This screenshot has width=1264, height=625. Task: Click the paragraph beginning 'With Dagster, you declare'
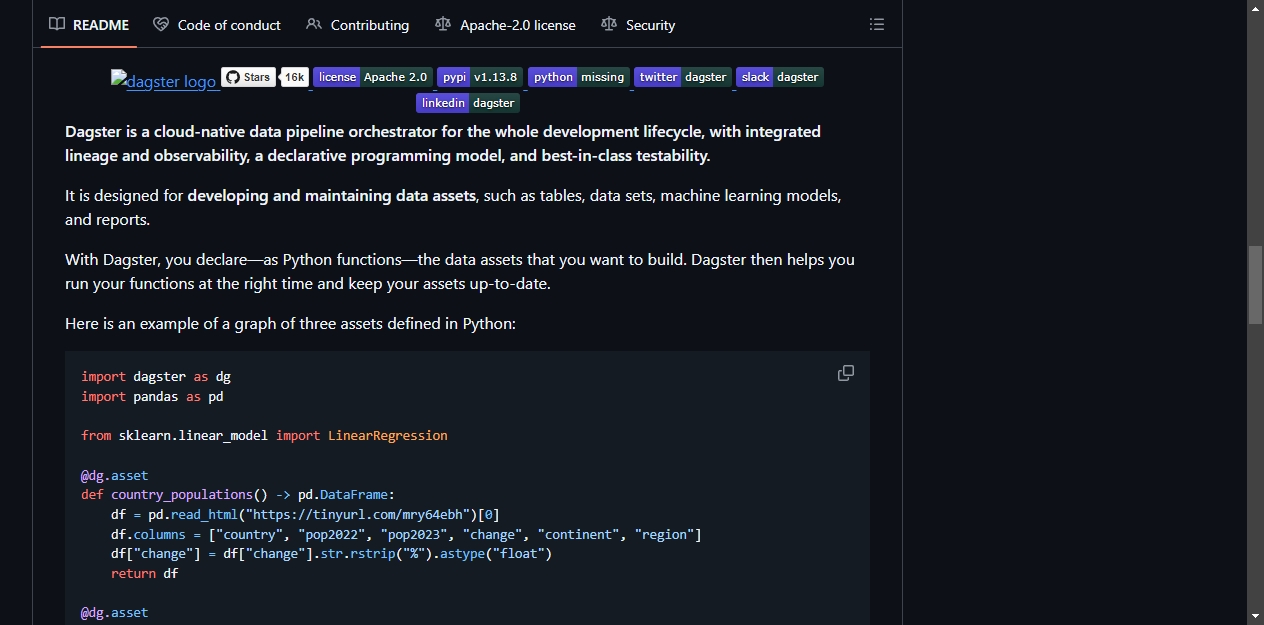[460, 272]
